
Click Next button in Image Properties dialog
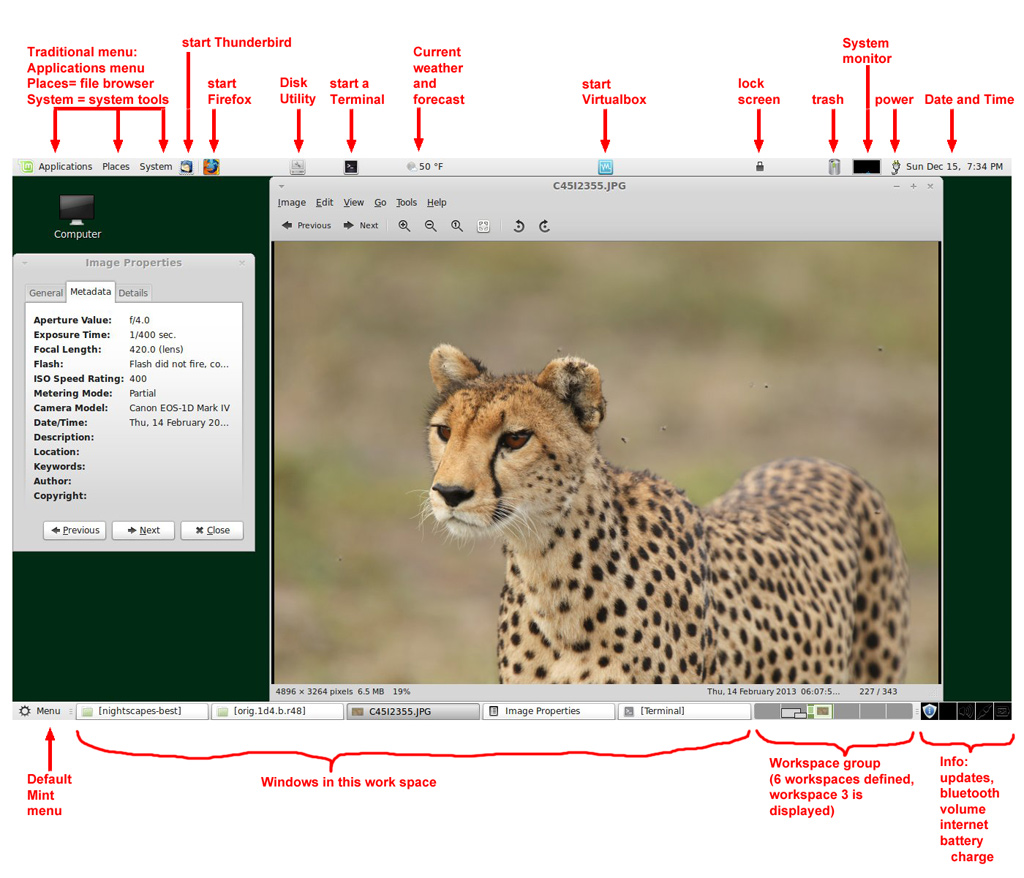click(143, 530)
